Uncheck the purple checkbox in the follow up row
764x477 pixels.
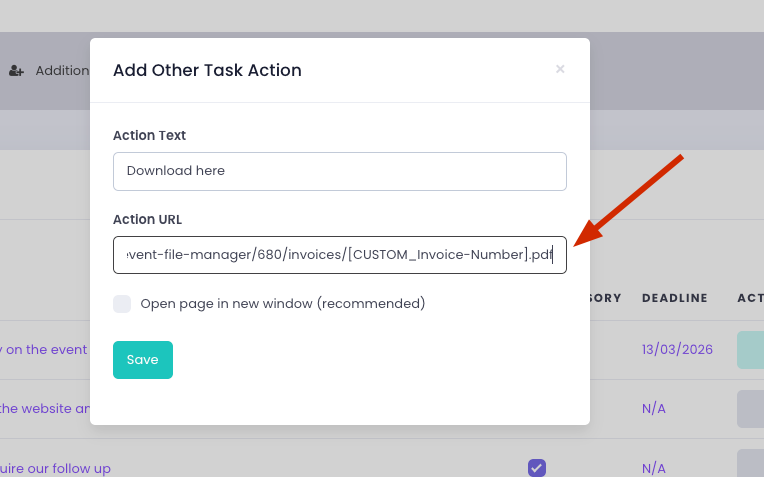[x=537, y=467]
